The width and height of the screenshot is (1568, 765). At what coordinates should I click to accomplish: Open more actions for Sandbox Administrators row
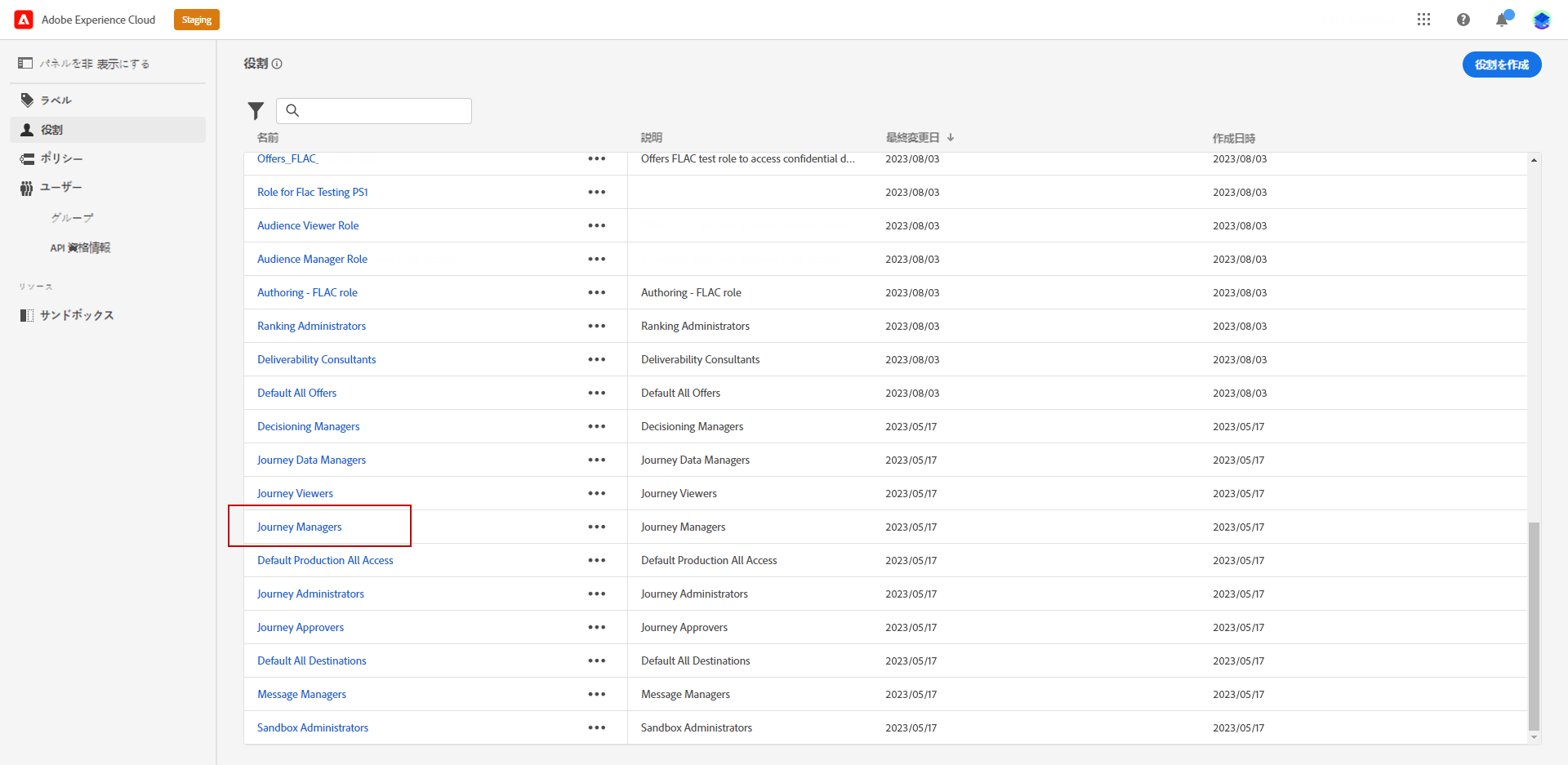pos(597,727)
